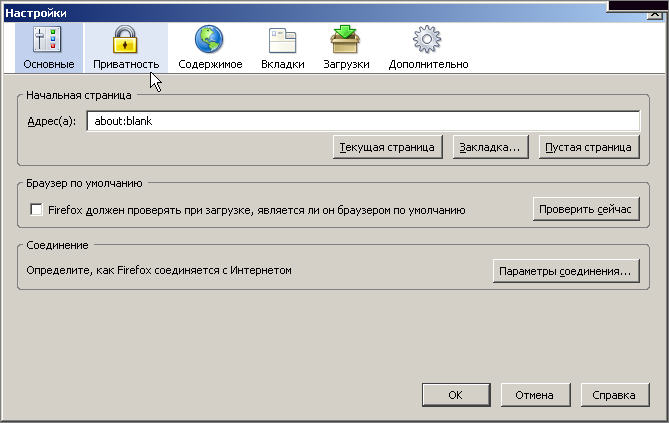
Task: Click the Соединение group label
Action: coord(57,245)
